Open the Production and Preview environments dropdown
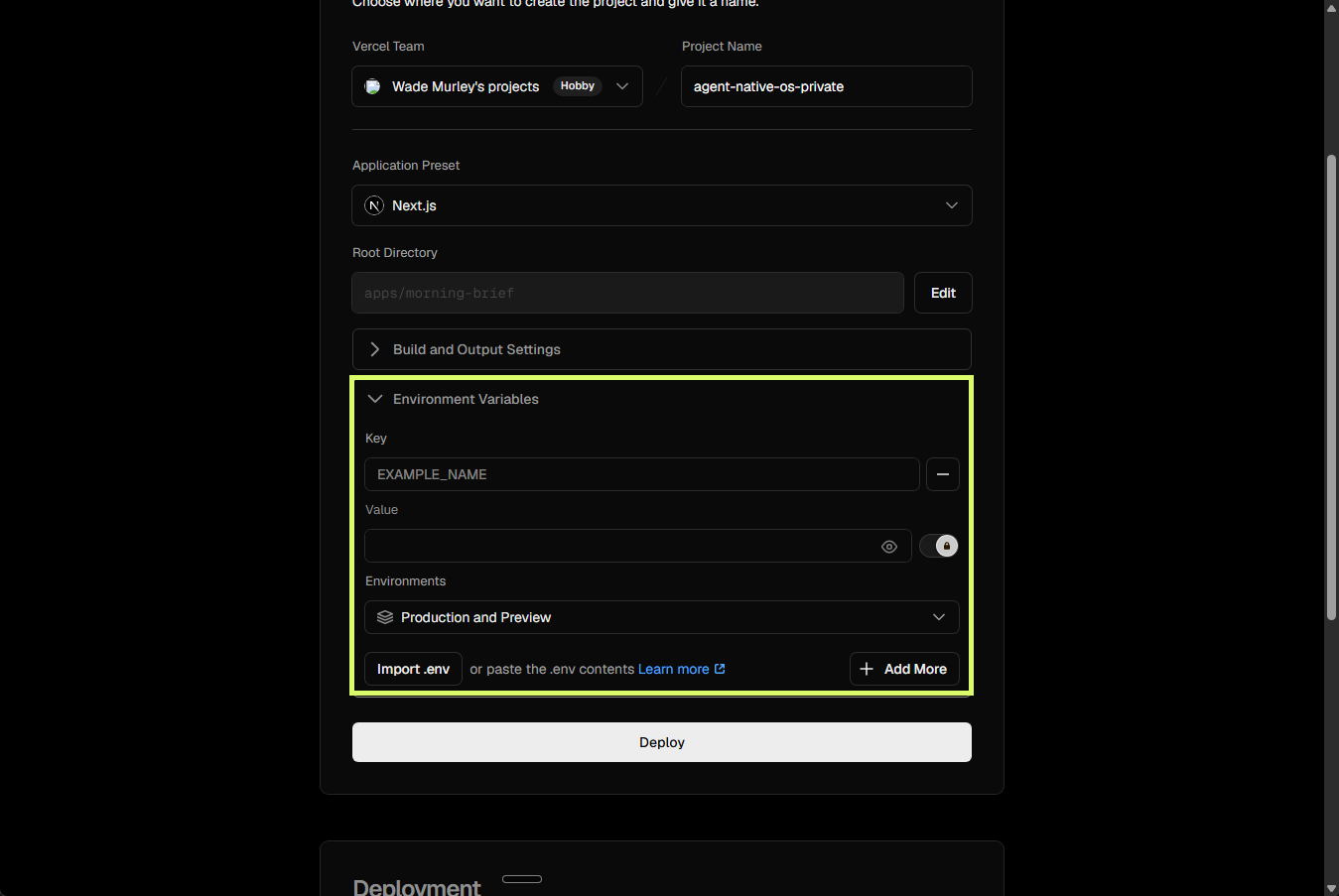Viewport: 1339px width, 896px height. click(x=662, y=617)
